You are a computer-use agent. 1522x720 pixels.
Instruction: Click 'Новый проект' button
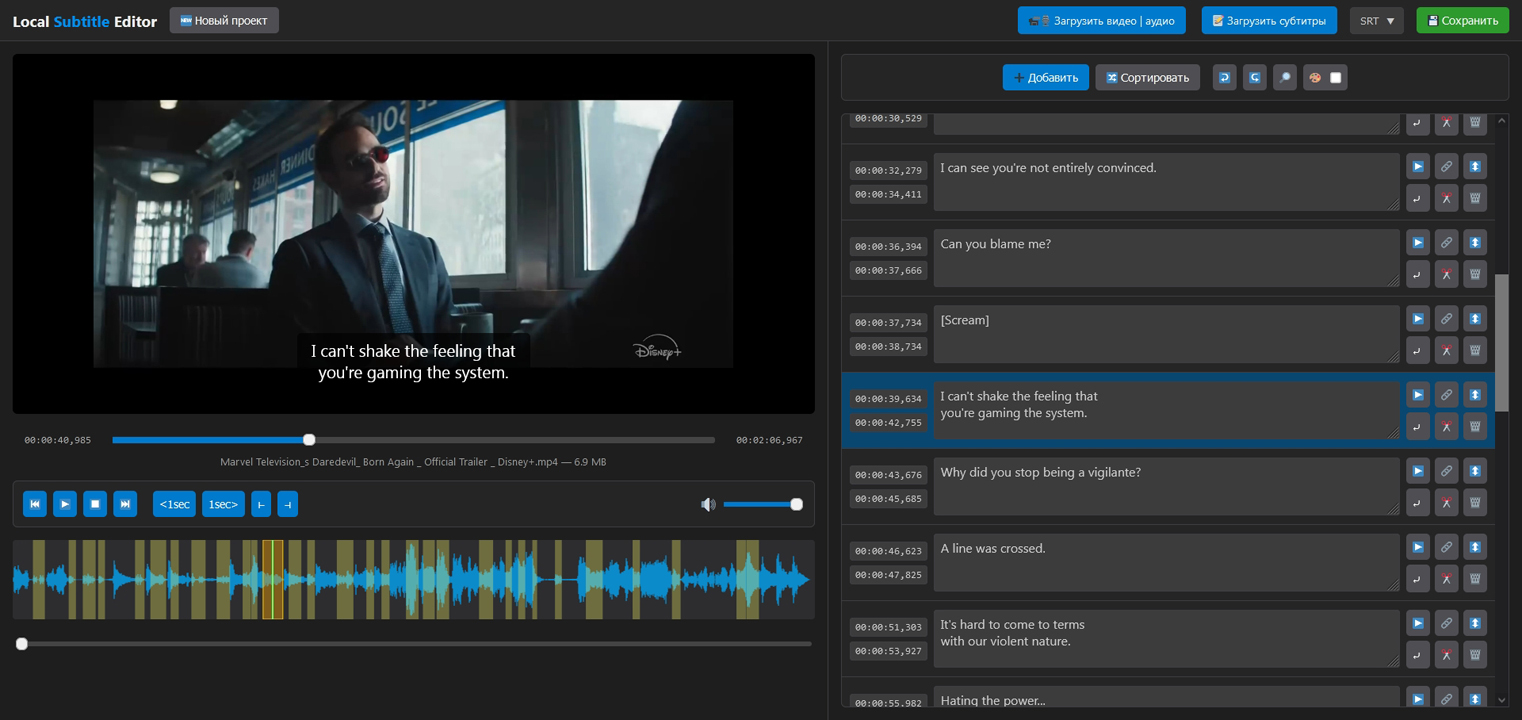click(x=224, y=20)
